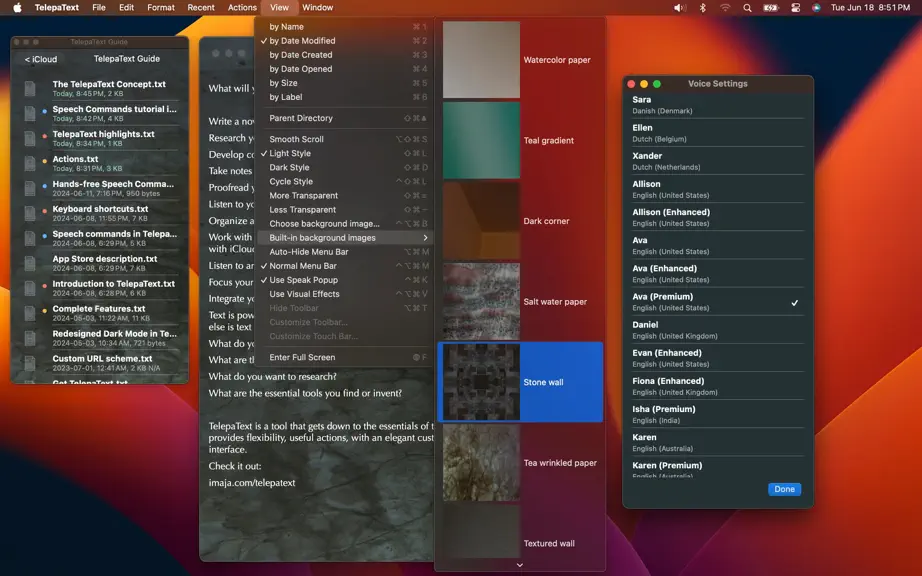Open the Recent menu

201,8
